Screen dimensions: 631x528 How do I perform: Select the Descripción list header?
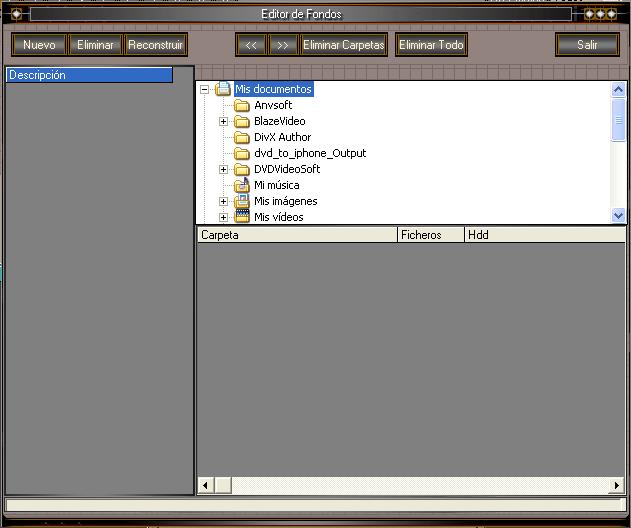tap(89, 75)
